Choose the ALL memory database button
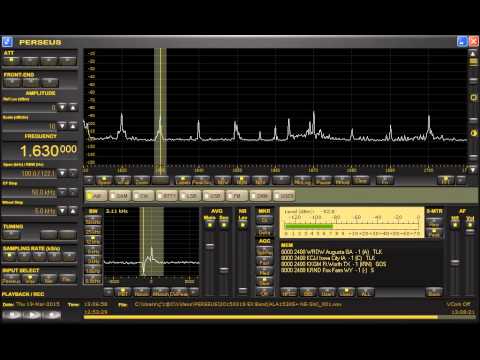The height and width of the screenshot is (360, 480). click(365, 293)
